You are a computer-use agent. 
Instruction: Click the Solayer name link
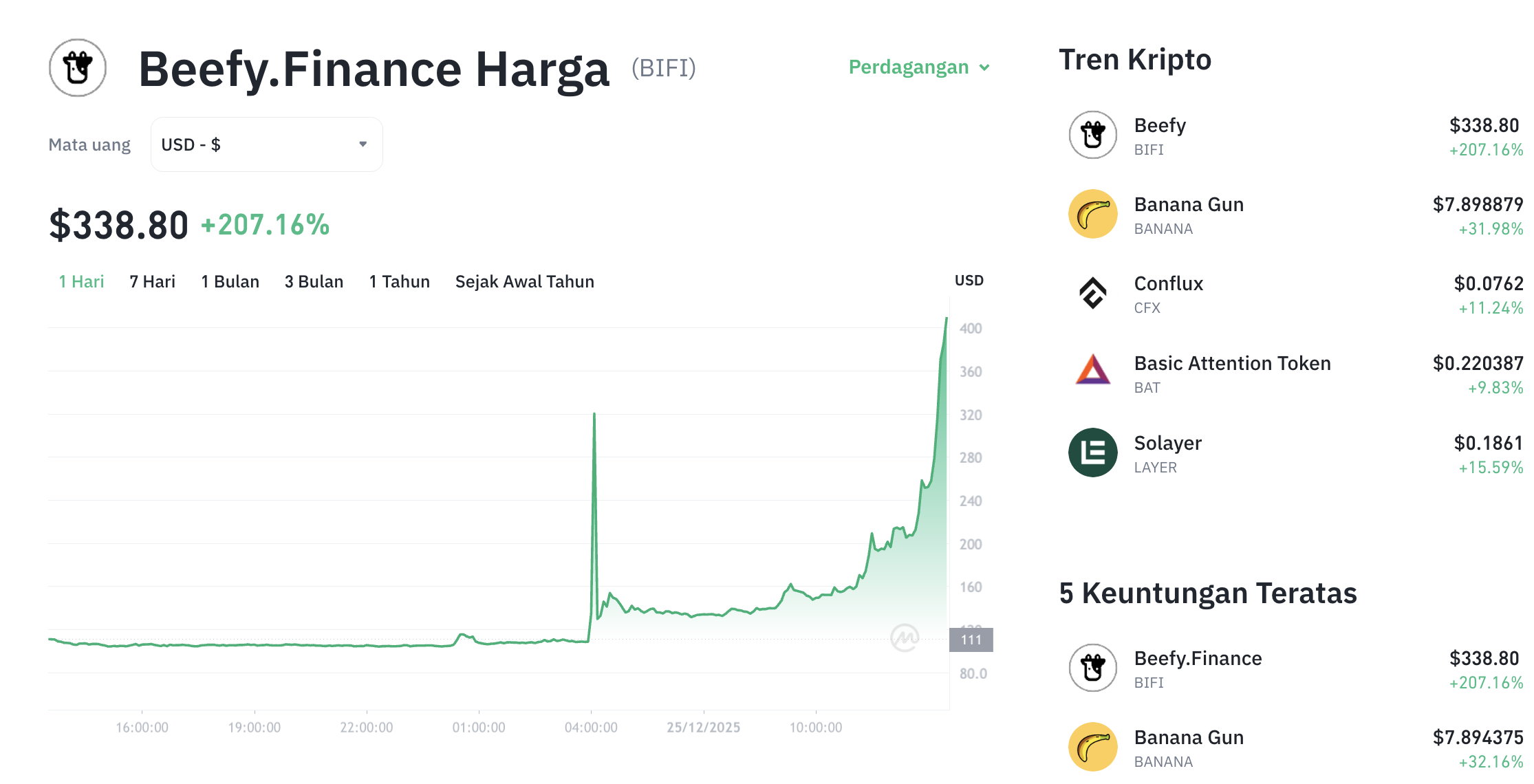pos(1167,443)
